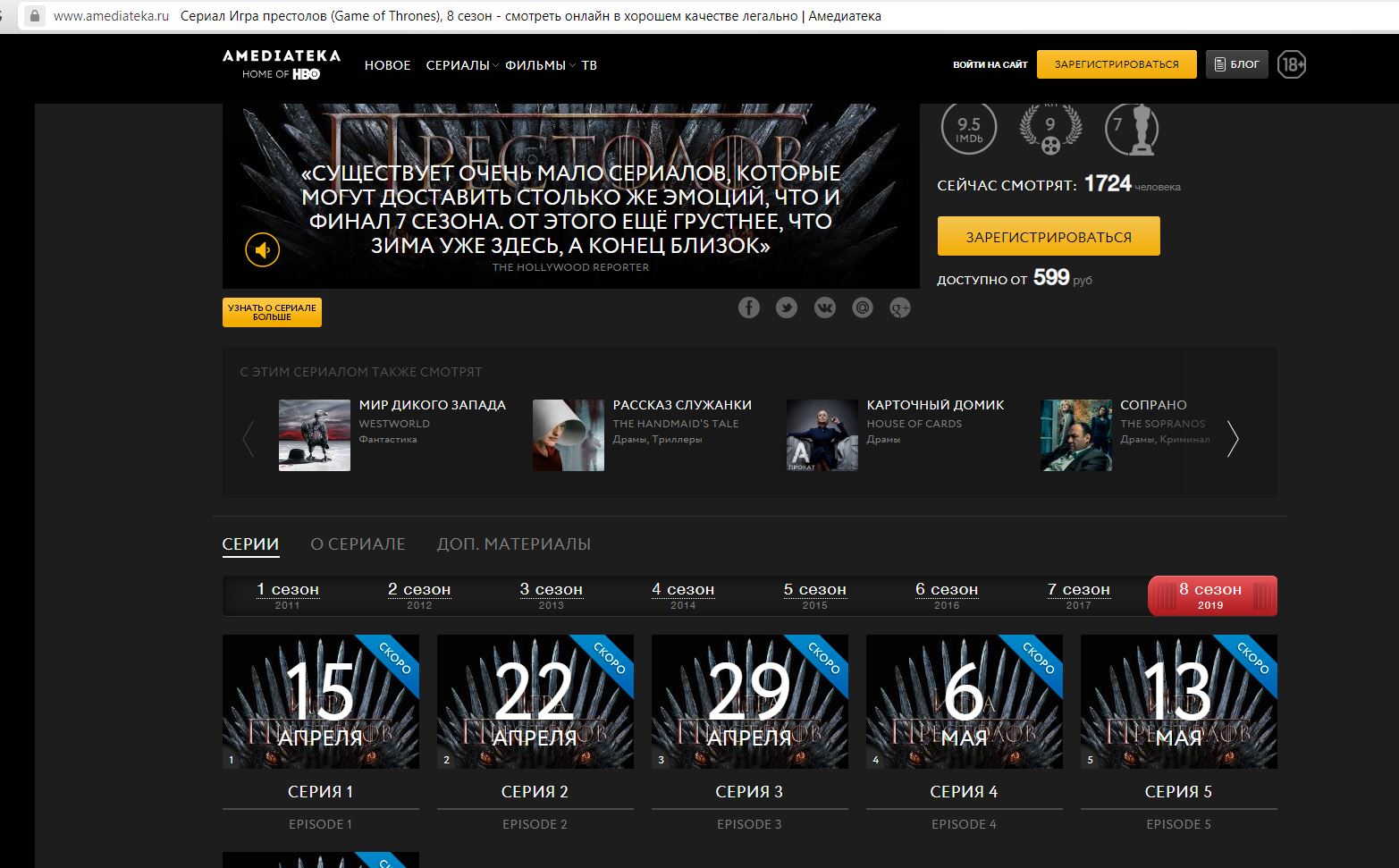Image resolution: width=1399 pixels, height=868 pixels.
Task: Select 7 сезон 2017
Action: point(1079,595)
